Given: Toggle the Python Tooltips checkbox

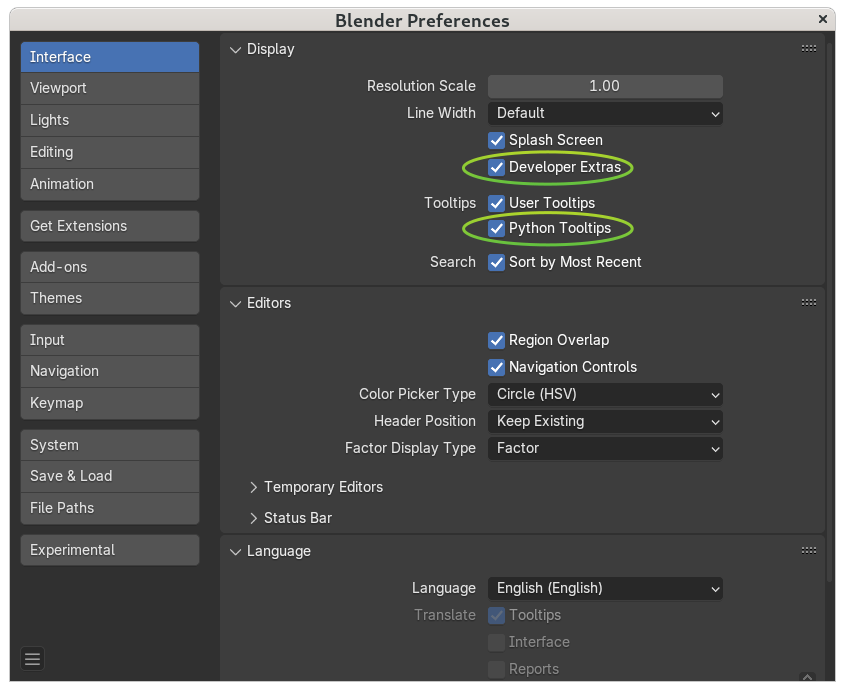Looking at the screenshot, I should (x=496, y=229).
